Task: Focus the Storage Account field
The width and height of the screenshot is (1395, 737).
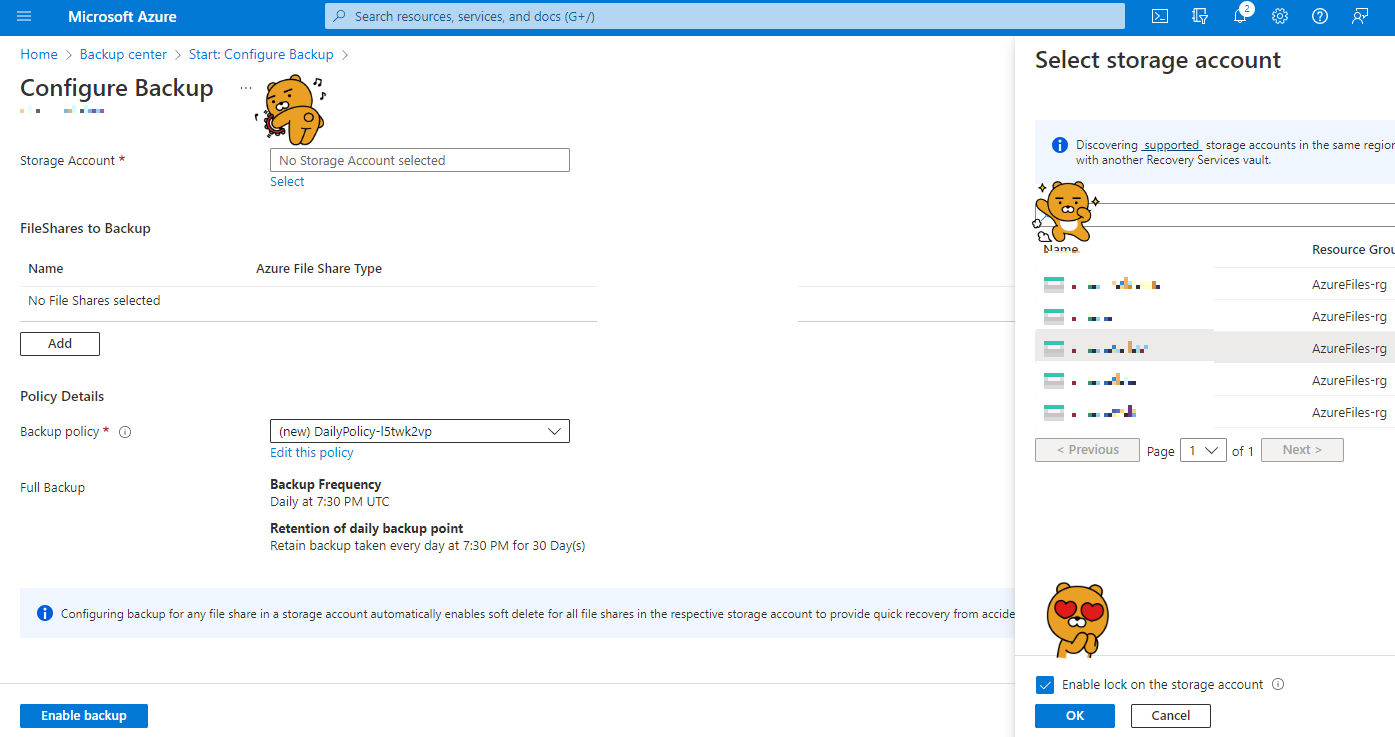Action: point(420,160)
